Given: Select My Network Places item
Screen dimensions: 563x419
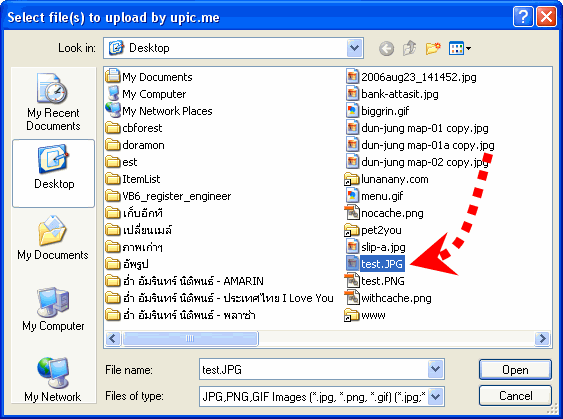Looking at the screenshot, I should click(159, 111).
